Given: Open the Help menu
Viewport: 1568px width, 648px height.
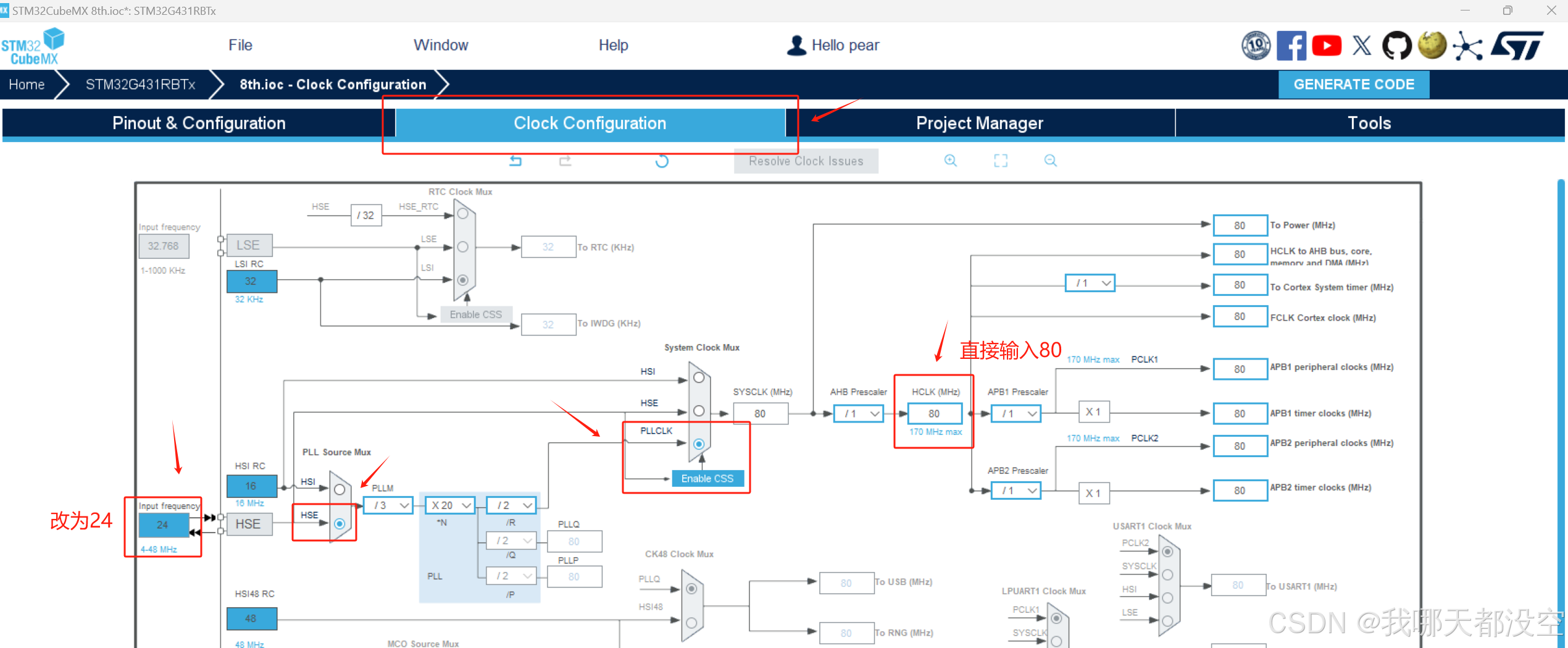Looking at the screenshot, I should (x=613, y=45).
